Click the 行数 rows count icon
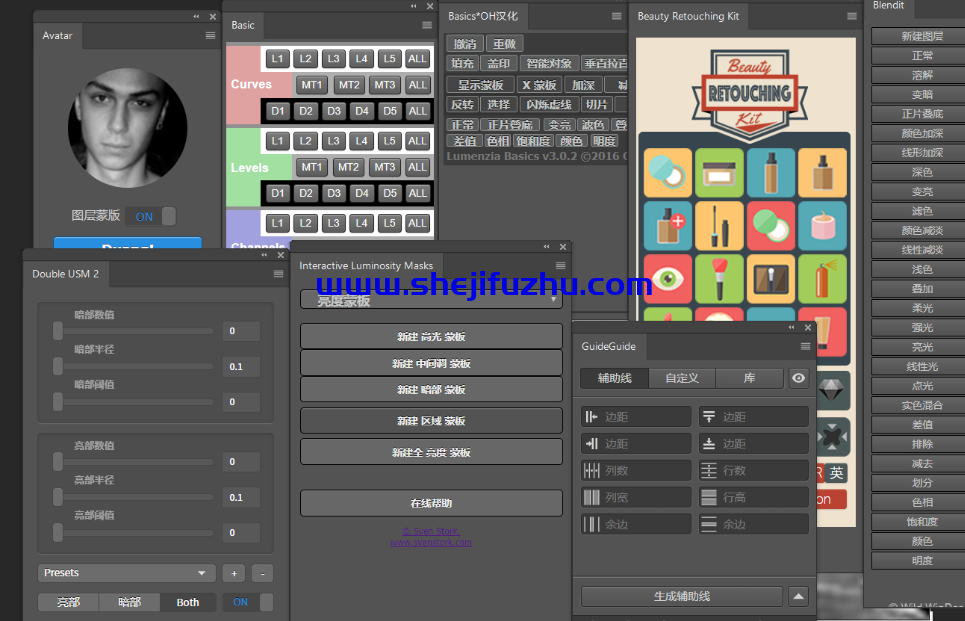The width and height of the screenshot is (965, 621). coord(709,470)
